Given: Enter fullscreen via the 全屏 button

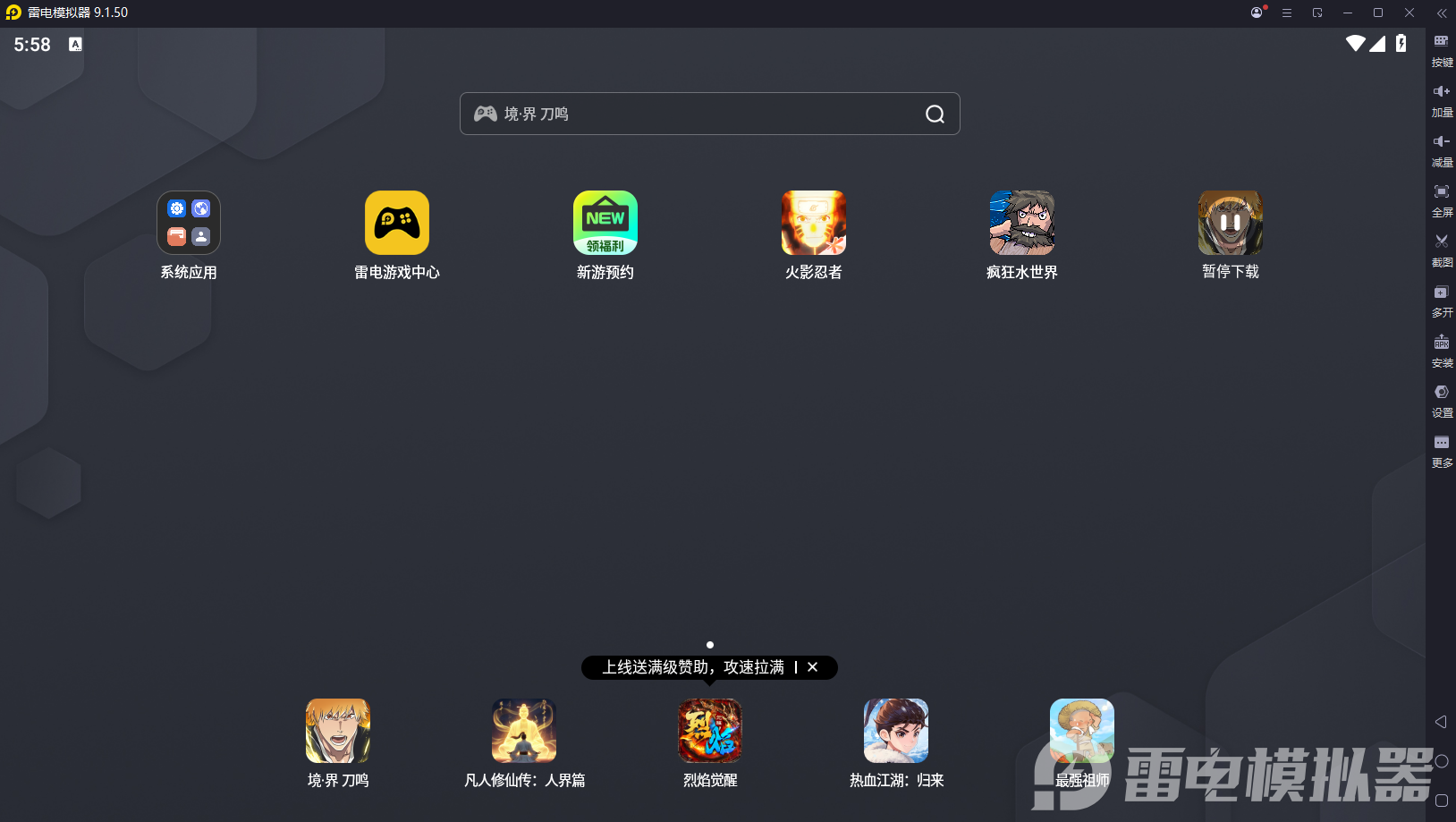Looking at the screenshot, I should 1442,201.
